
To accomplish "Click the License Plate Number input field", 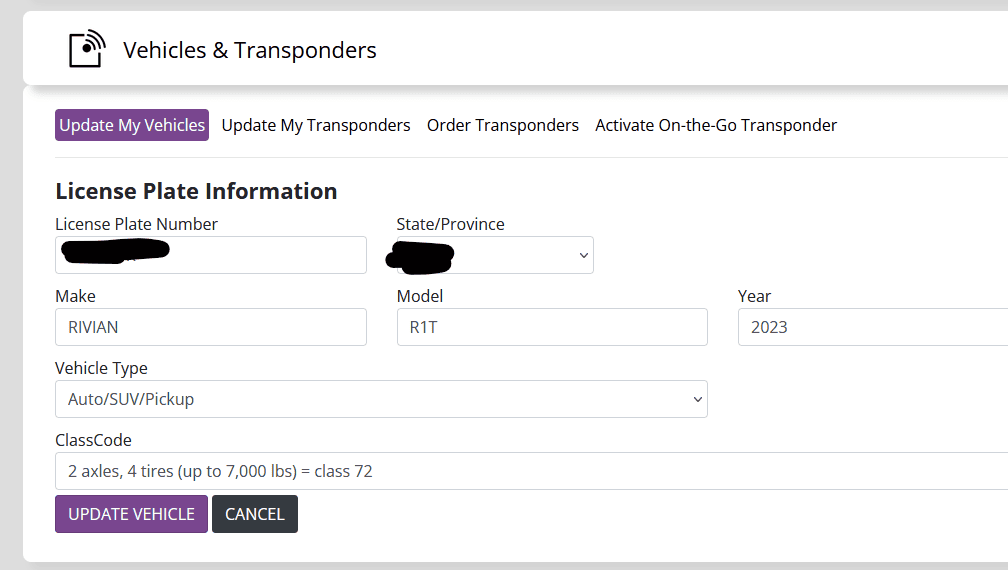I will tap(211, 255).
